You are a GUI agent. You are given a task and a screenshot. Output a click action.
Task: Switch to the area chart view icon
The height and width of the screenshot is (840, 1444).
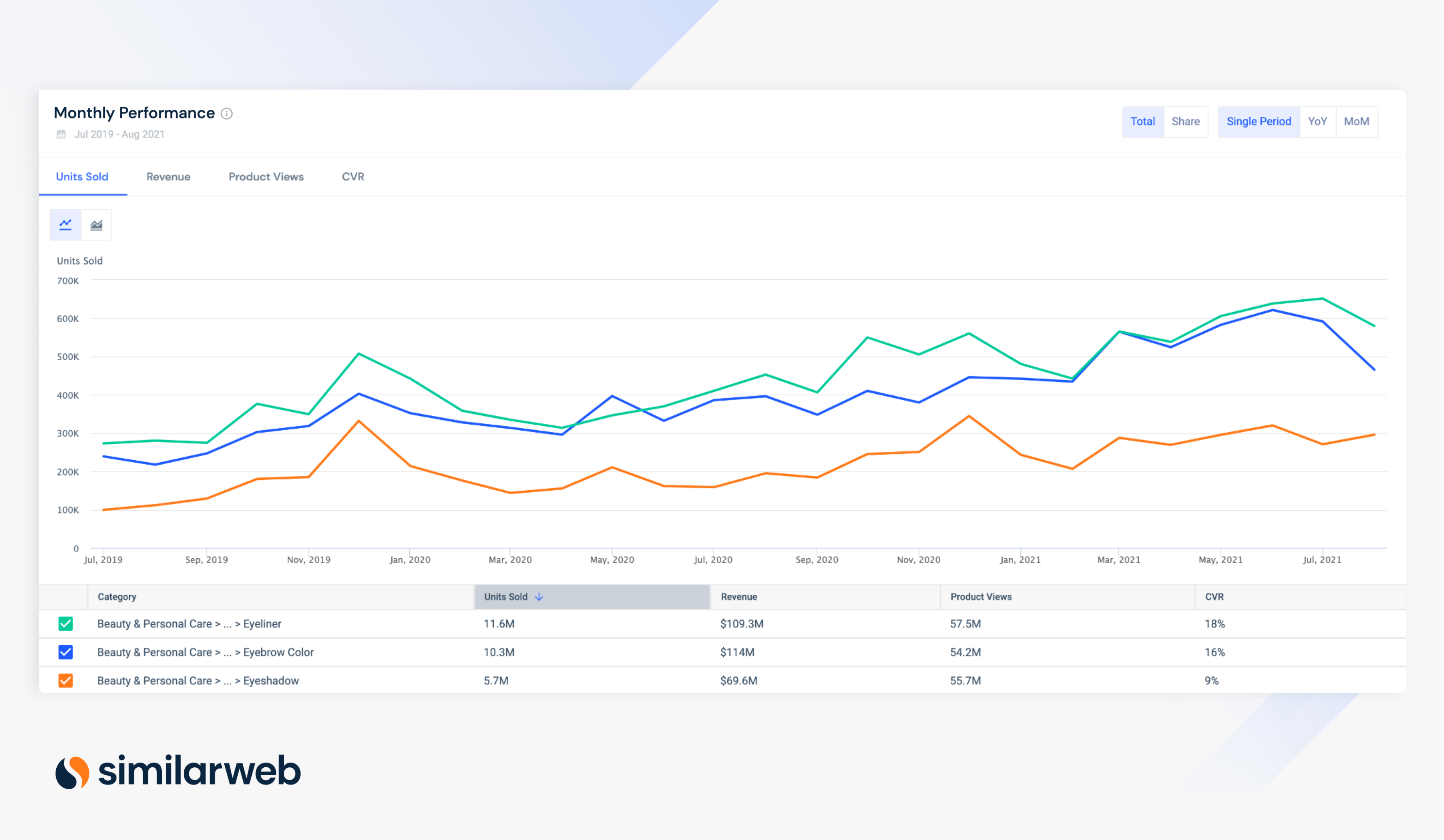coord(96,225)
